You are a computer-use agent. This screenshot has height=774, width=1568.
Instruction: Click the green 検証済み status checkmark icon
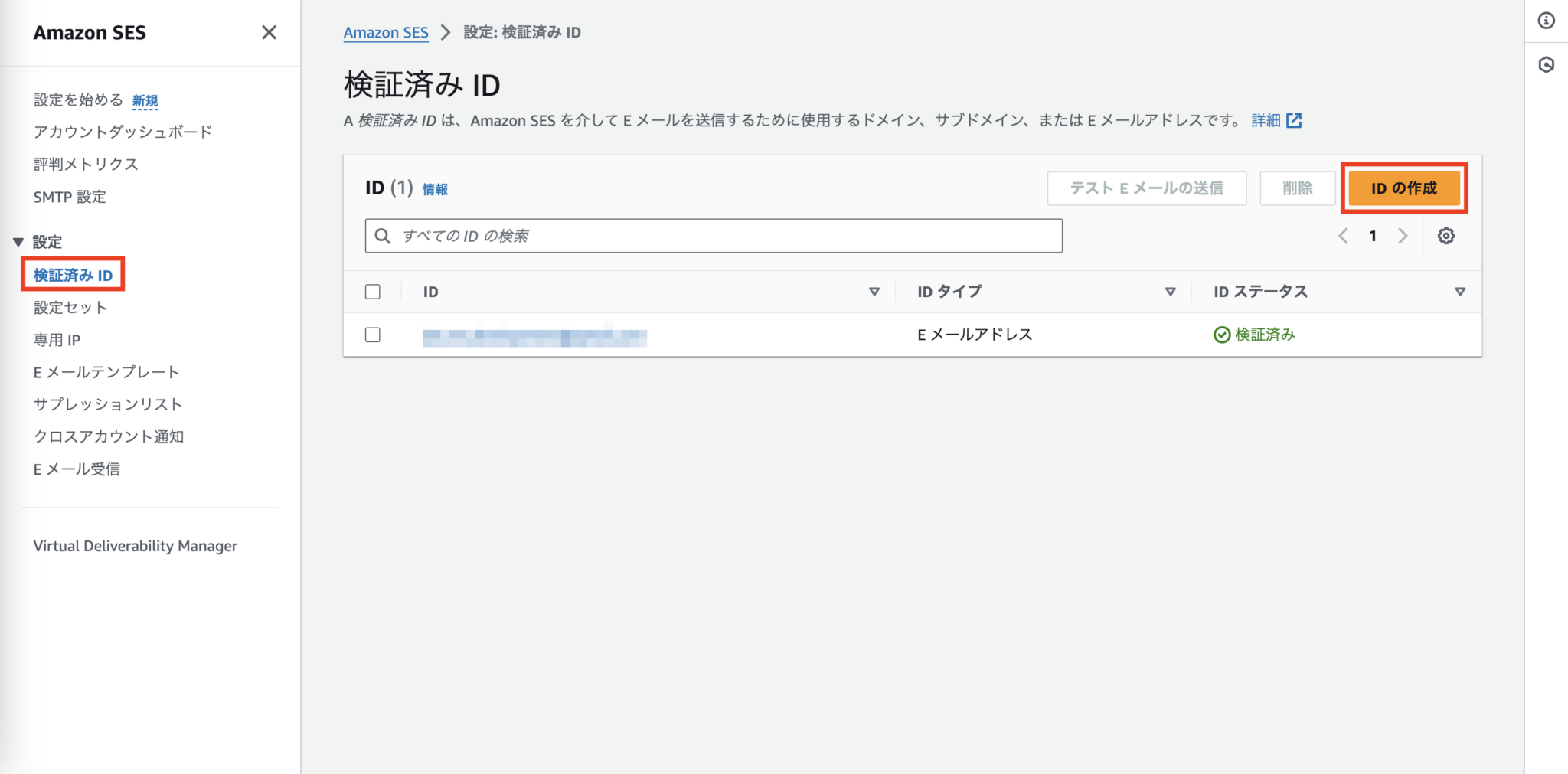pos(1222,335)
